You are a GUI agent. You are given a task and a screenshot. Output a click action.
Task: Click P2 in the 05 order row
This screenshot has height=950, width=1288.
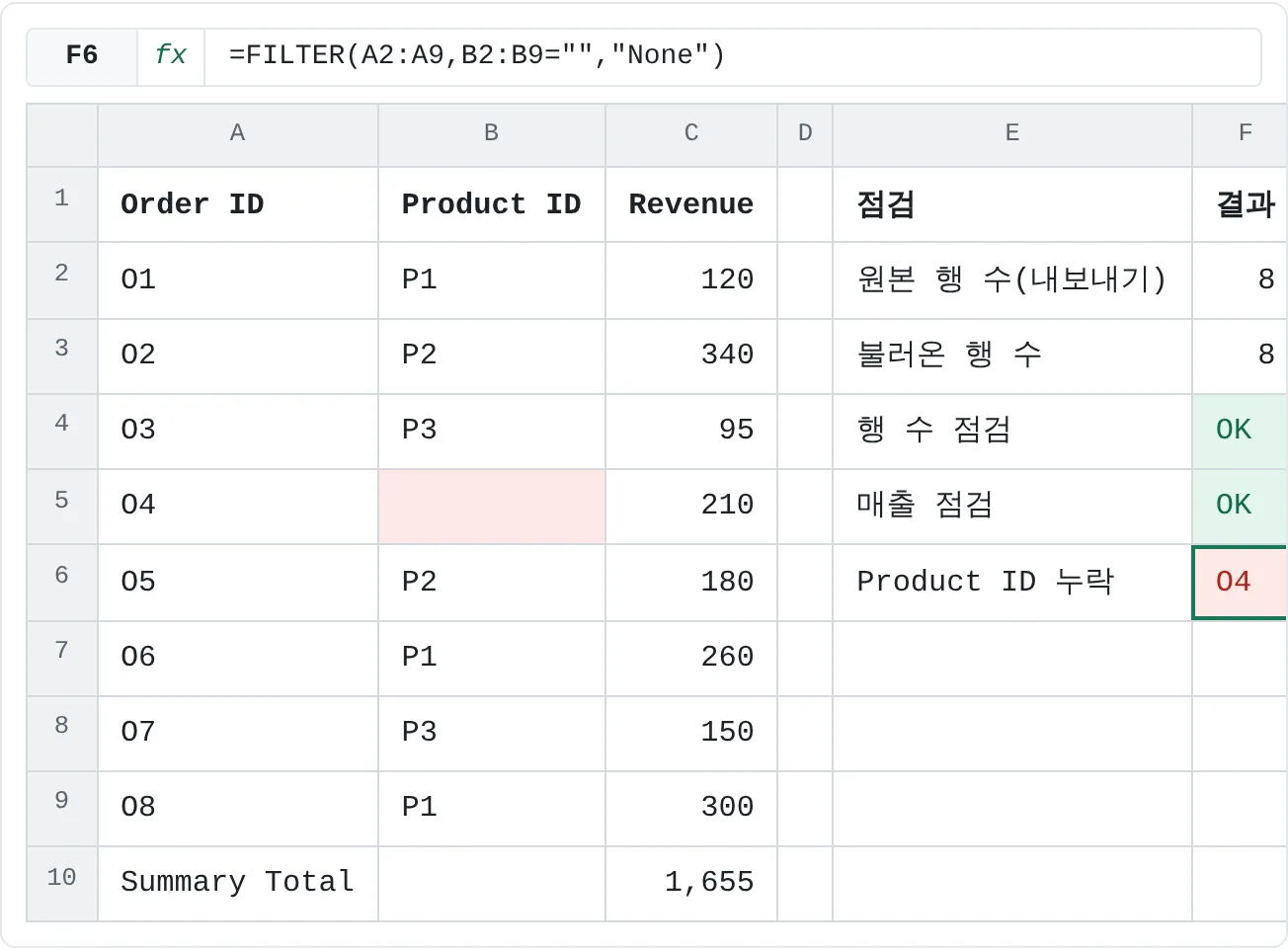coord(492,583)
